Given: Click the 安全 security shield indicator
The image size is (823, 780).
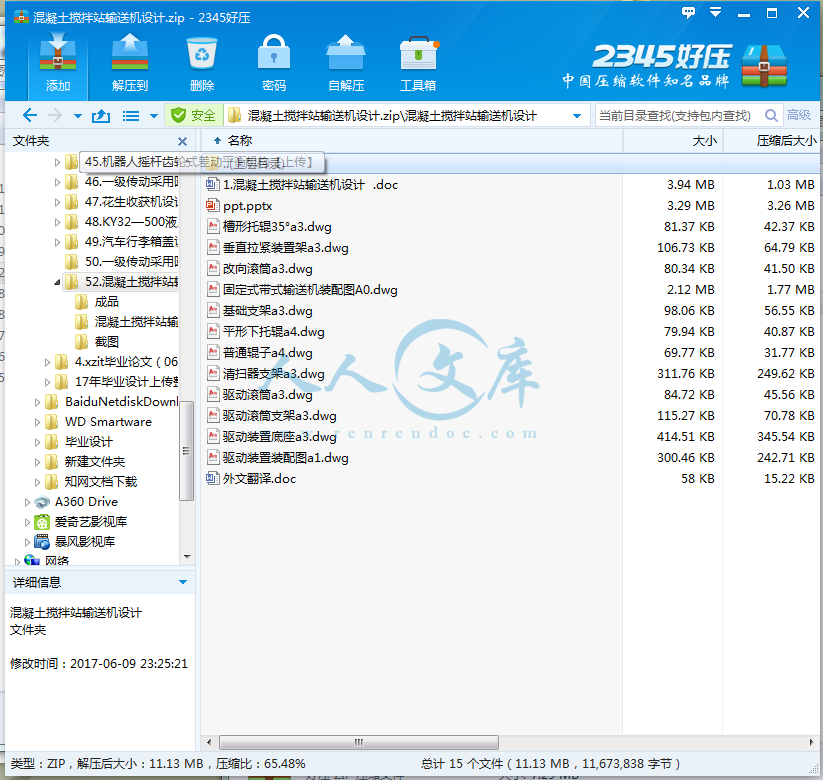Looking at the screenshot, I should click(x=194, y=115).
